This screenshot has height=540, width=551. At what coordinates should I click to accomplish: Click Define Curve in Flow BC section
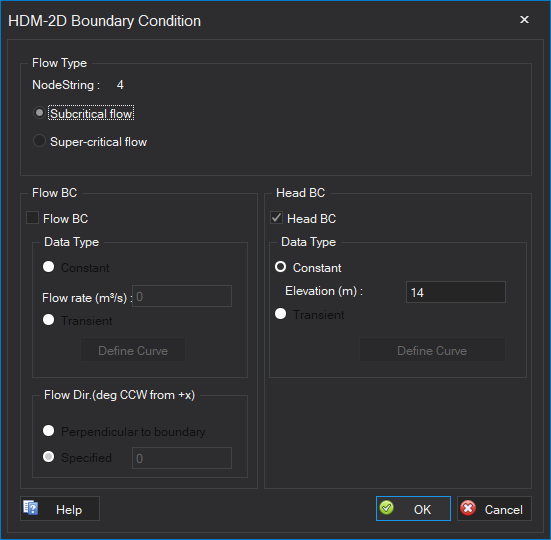[133, 350]
